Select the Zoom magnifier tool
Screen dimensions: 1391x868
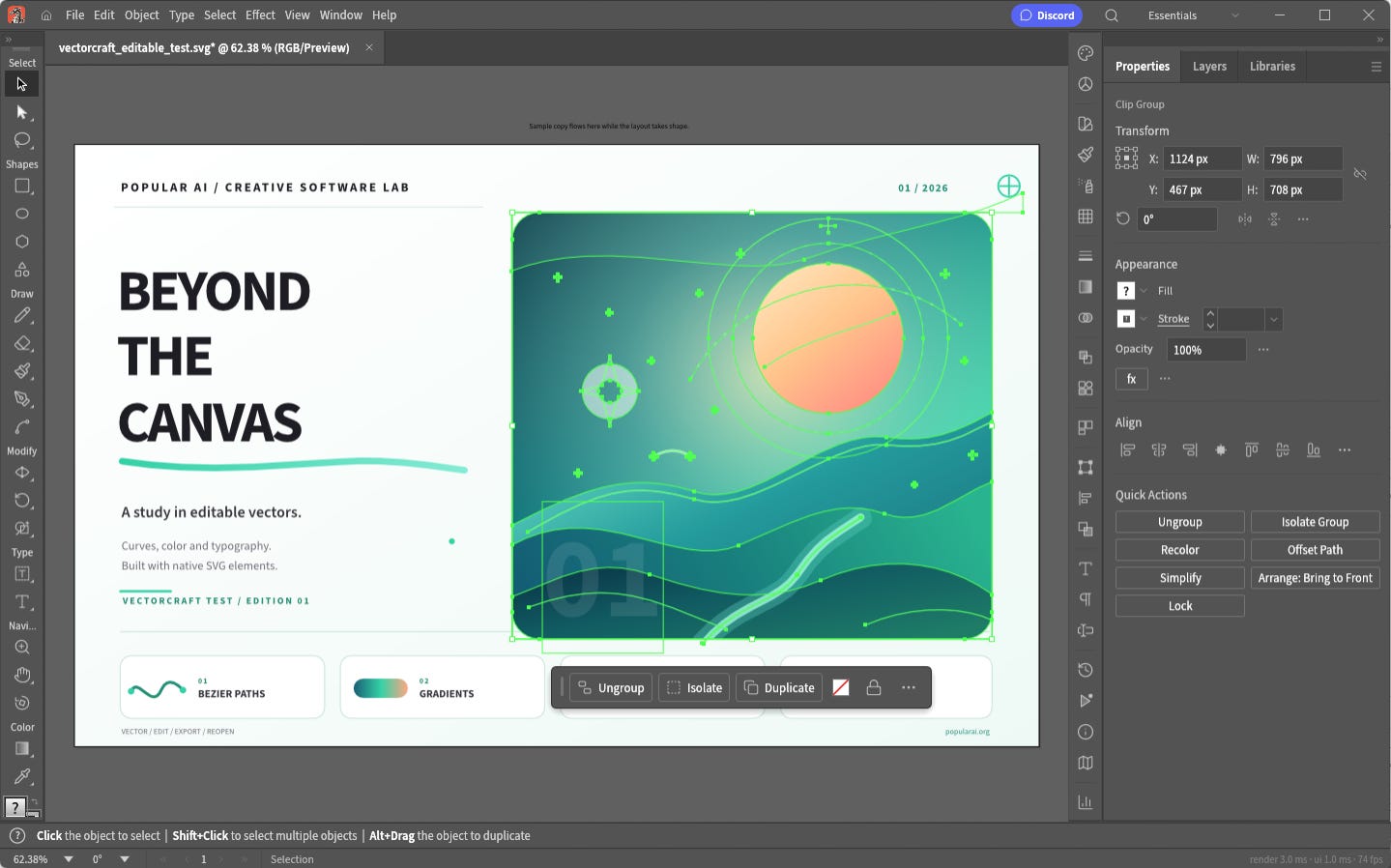[x=22, y=648]
